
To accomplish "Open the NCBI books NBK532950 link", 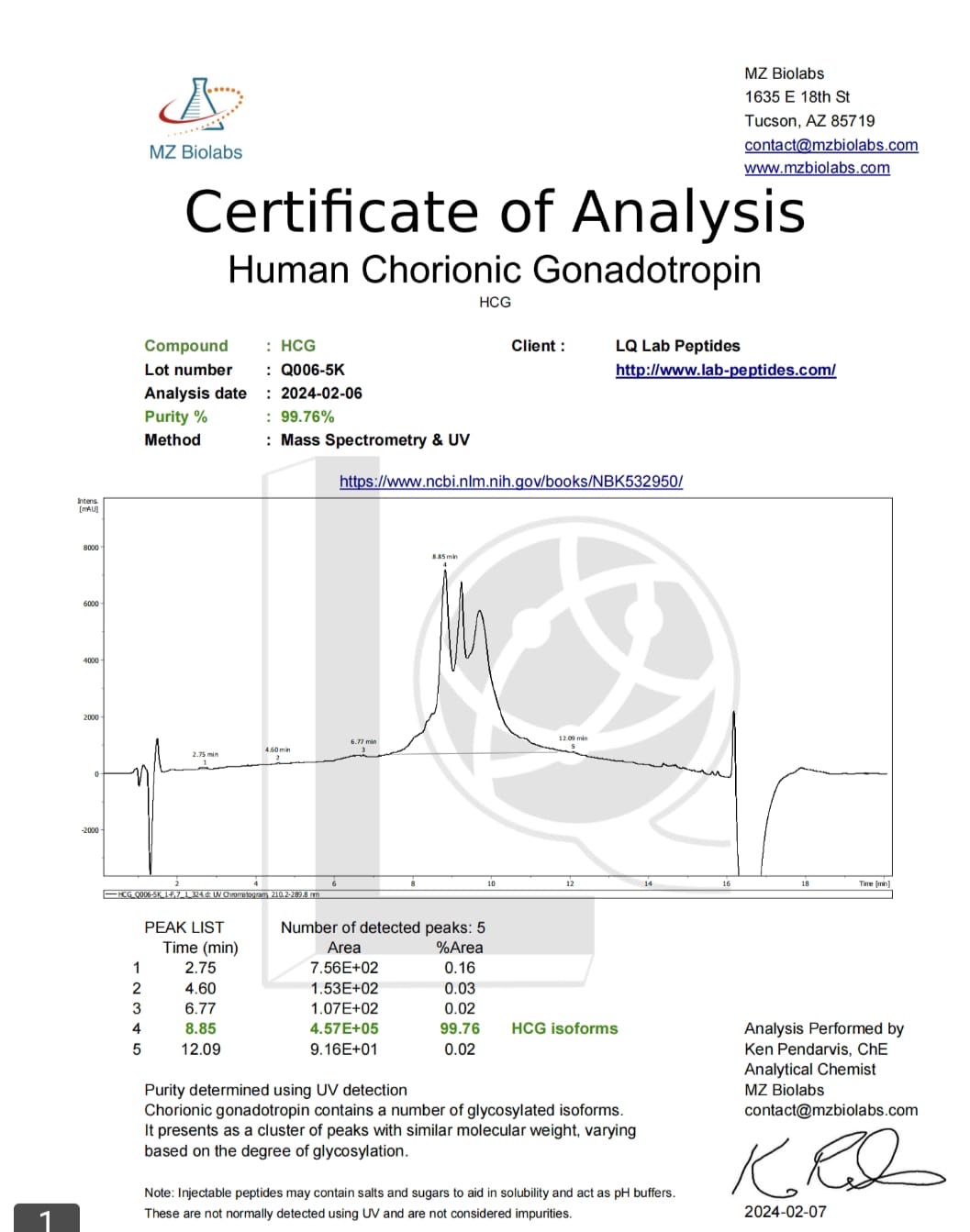I will 510,482.
